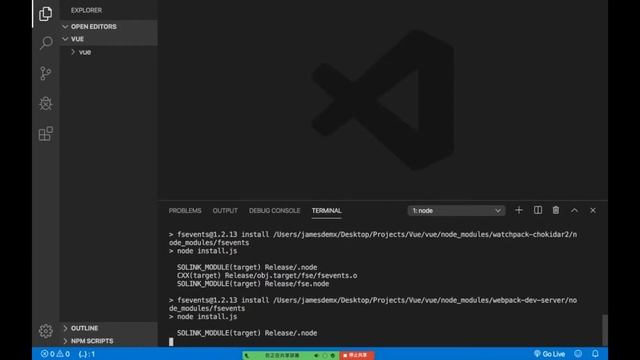The height and width of the screenshot is (360, 640).
Task: Open the feedback smiley in the status bar
Action: [x=578, y=354]
